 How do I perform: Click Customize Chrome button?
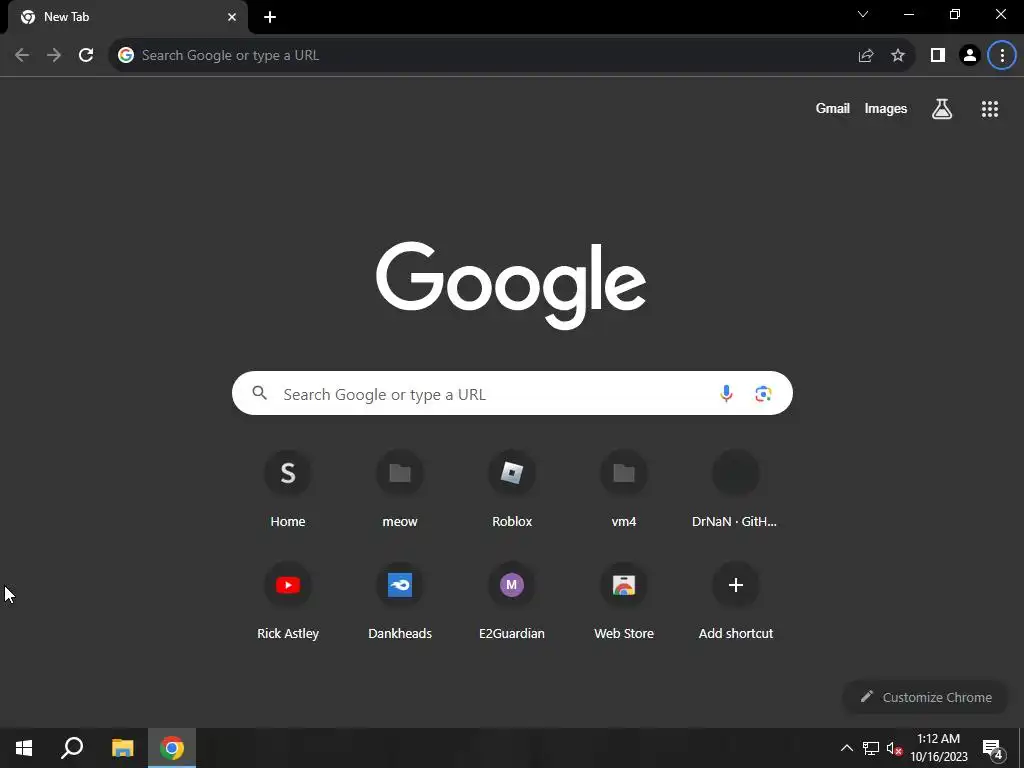pos(926,697)
